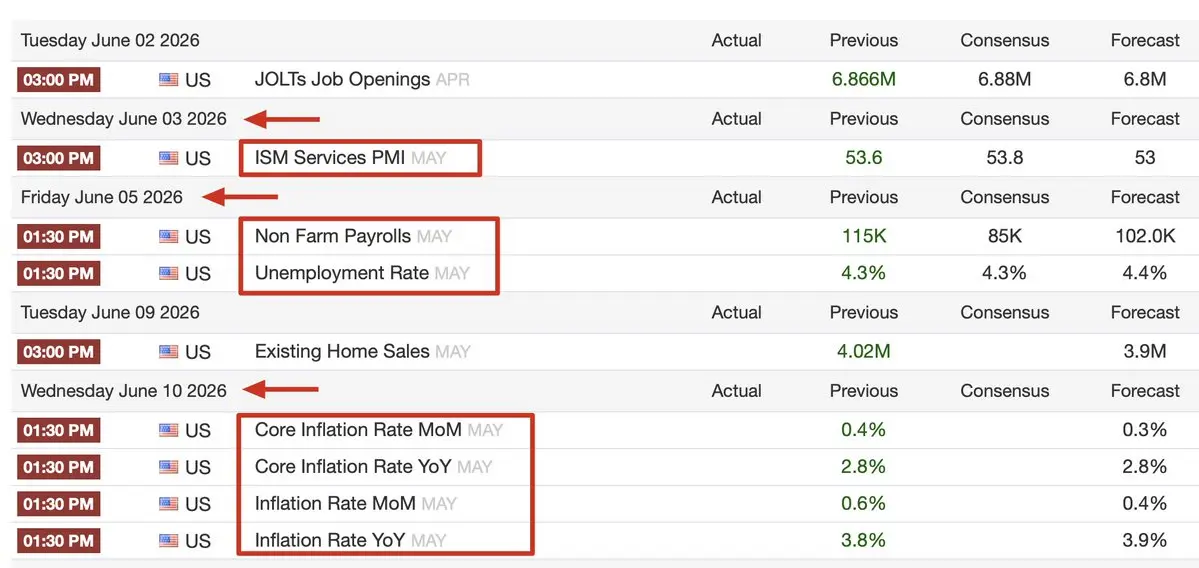Viewport: 1199px width, 568px height.
Task: Click the US flag beside Non Farm Payrolls
Action: [x=168, y=237]
